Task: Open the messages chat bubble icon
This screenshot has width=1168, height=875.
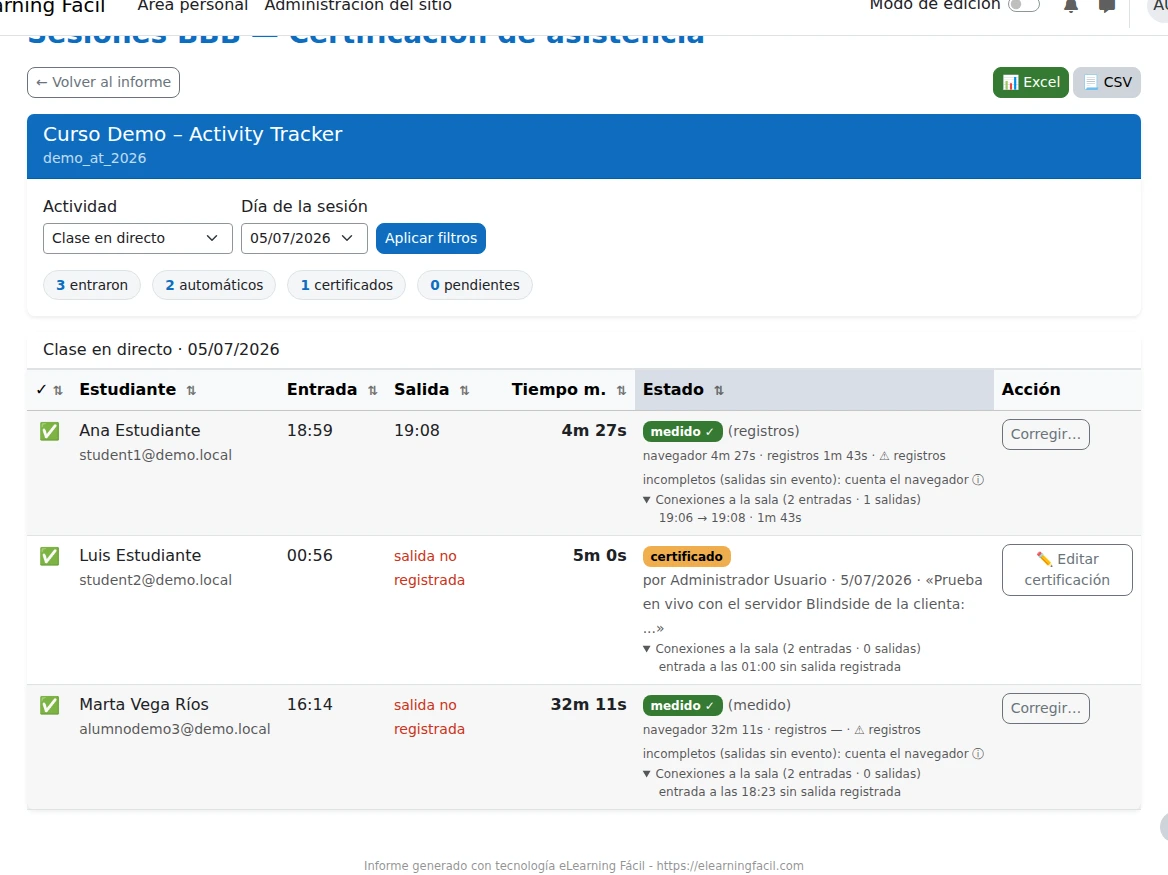Action: (1107, 6)
